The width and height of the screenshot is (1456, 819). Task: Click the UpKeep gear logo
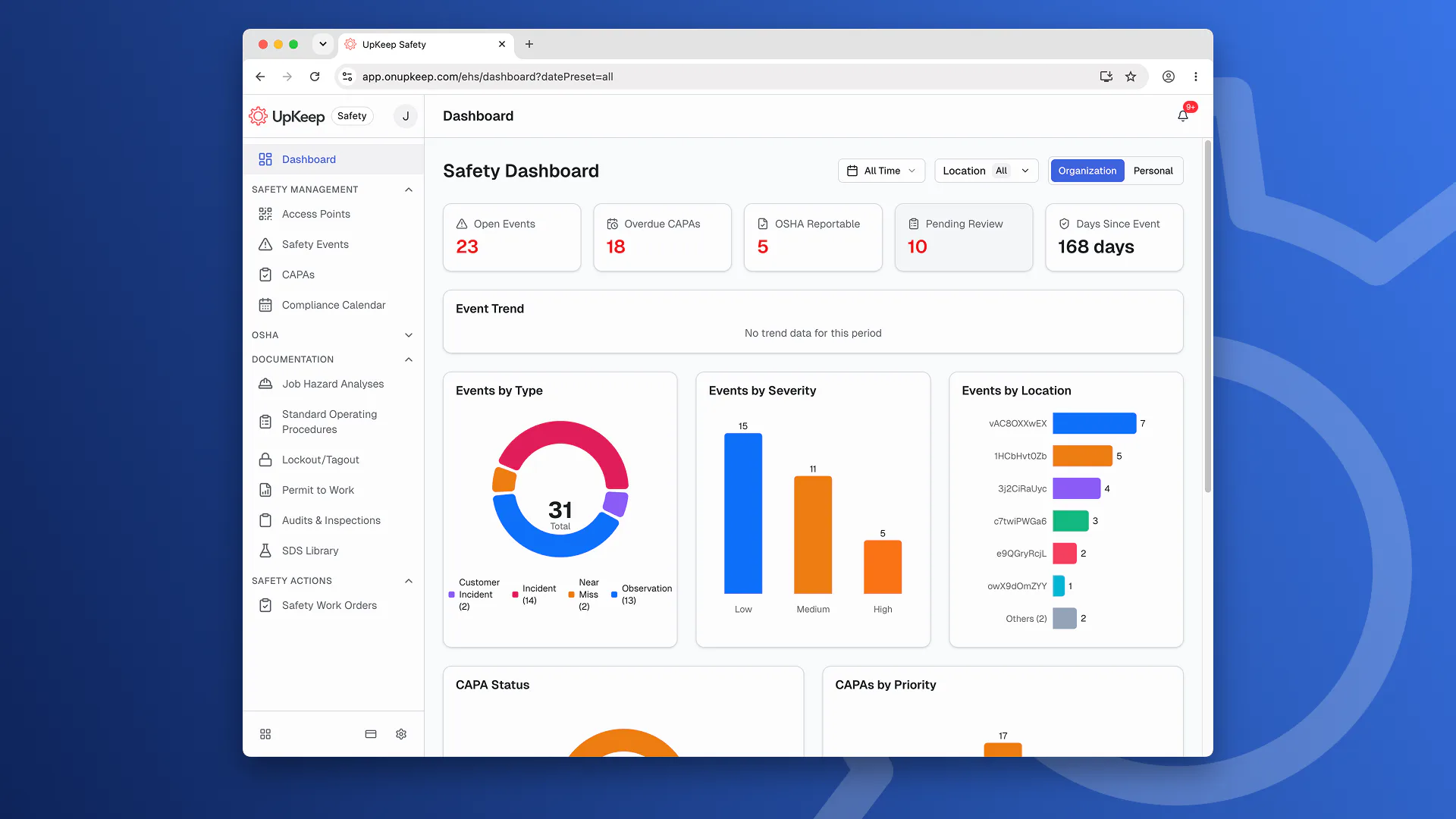(259, 116)
